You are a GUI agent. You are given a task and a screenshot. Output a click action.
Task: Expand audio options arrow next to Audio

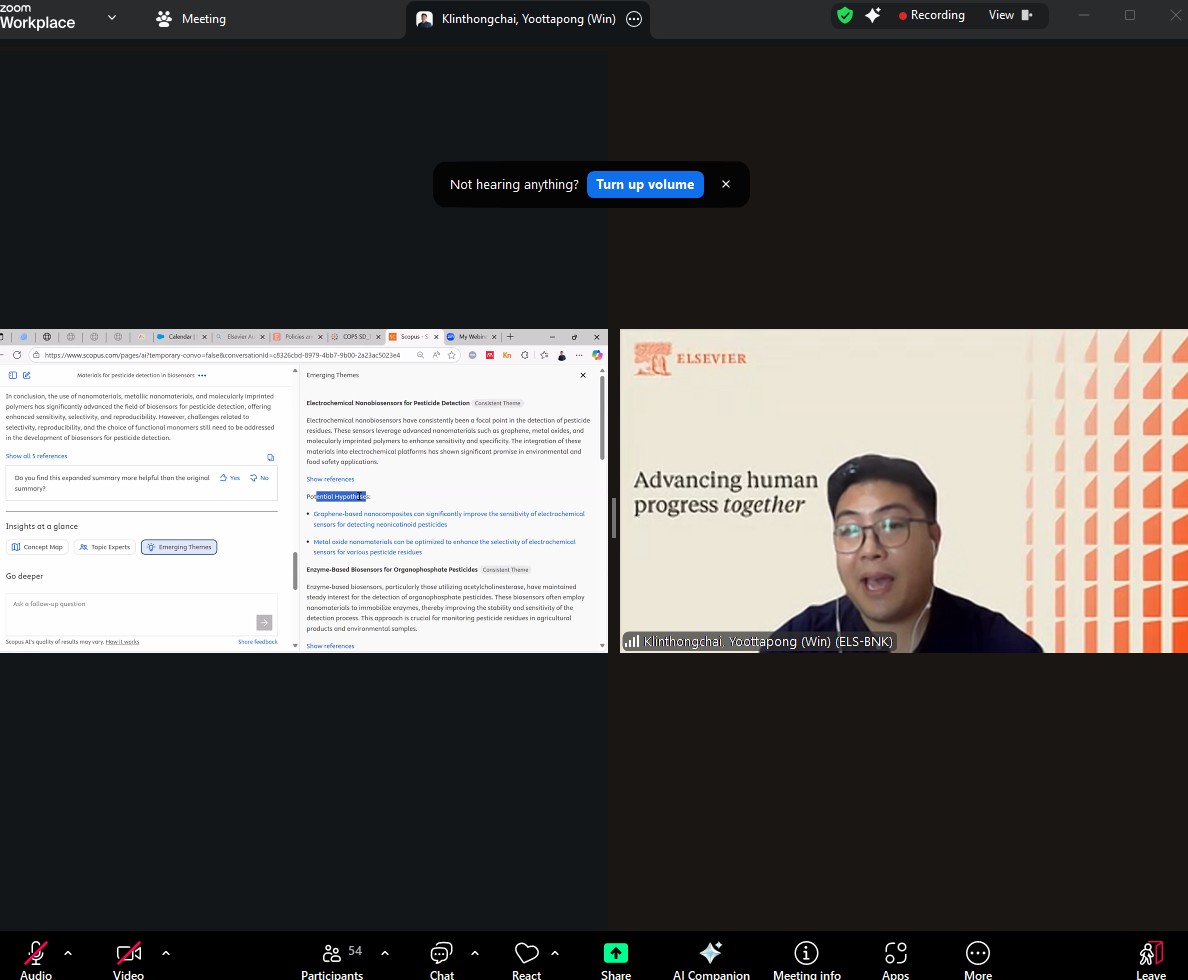point(68,953)
